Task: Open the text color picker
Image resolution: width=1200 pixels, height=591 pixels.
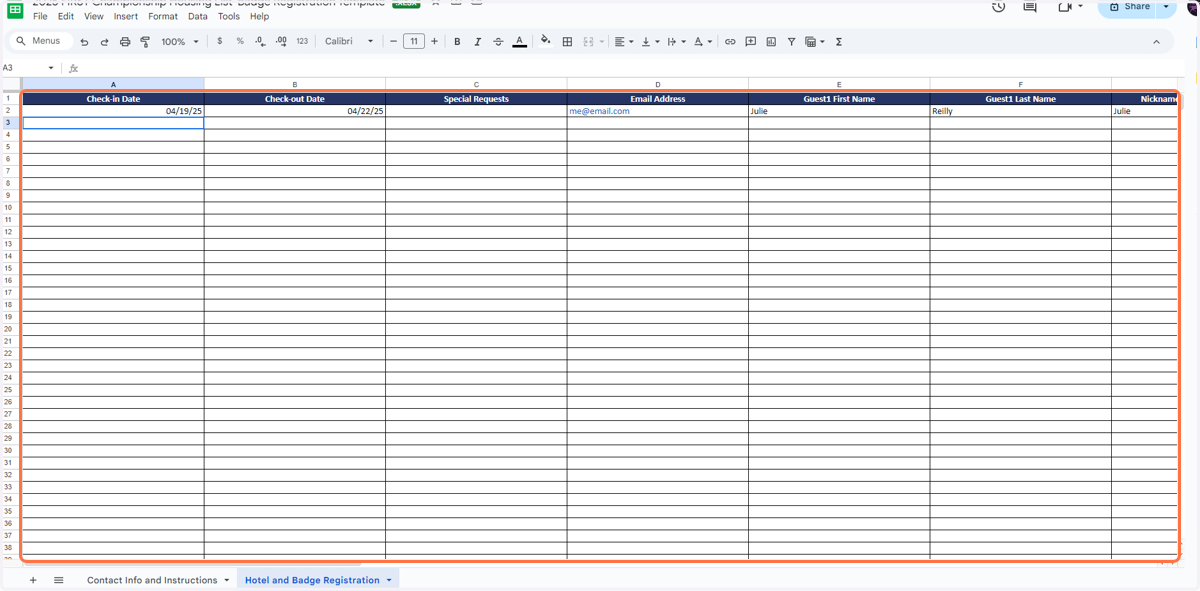Action: (519, 41)
